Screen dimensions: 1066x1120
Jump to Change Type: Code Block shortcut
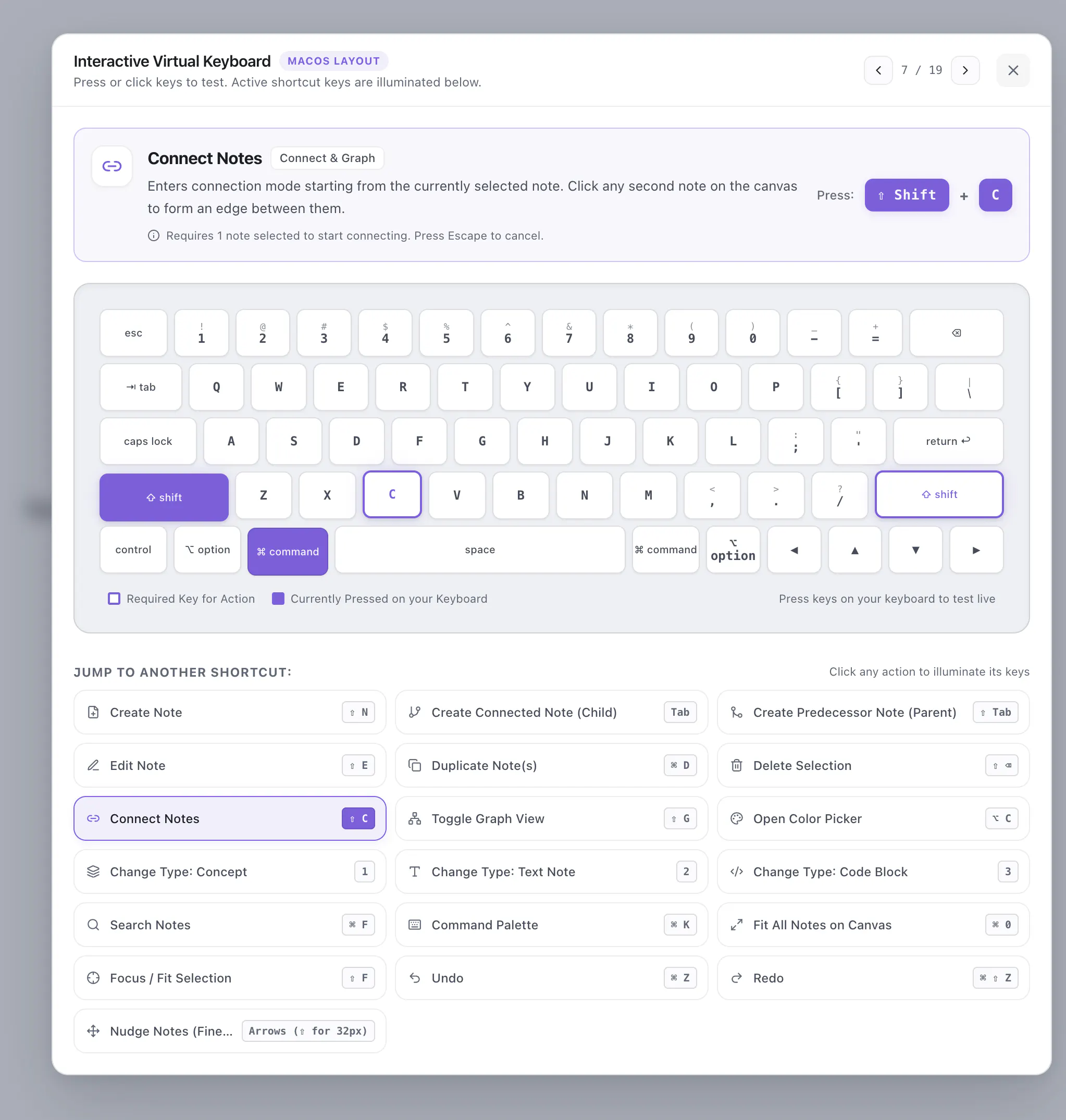pos(873,872)
